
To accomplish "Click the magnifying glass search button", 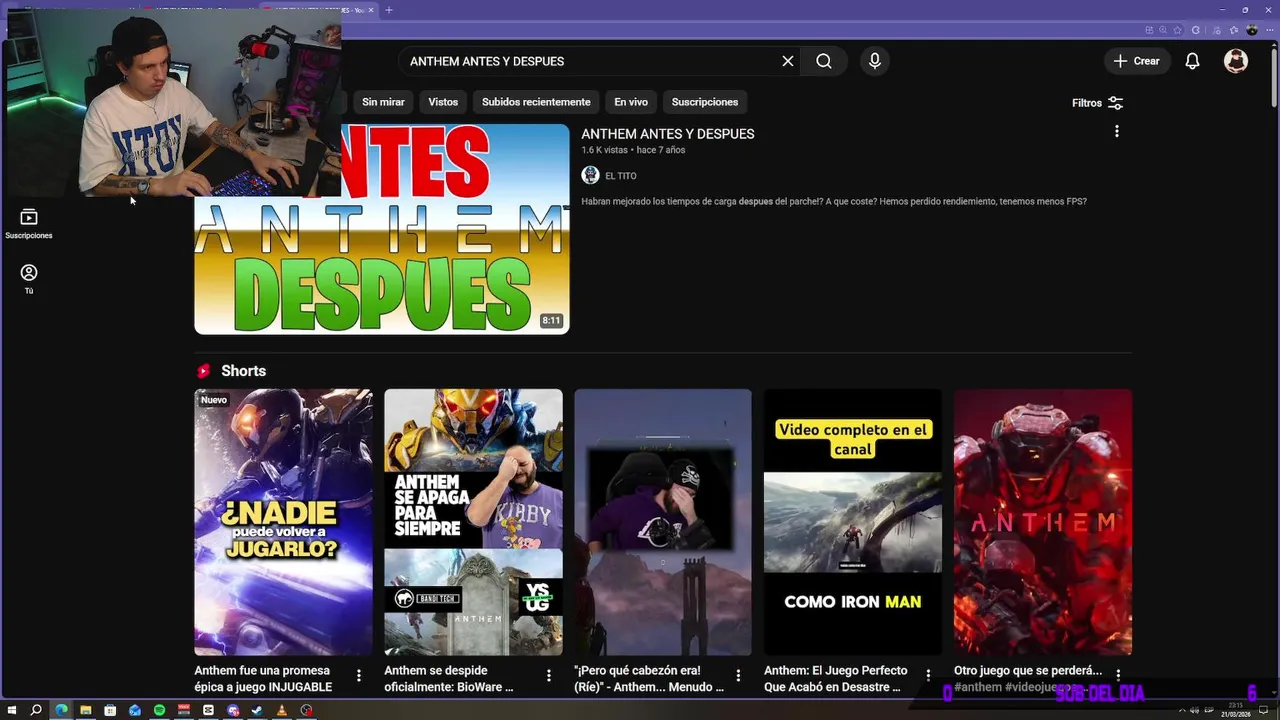I will pos(823,61).
